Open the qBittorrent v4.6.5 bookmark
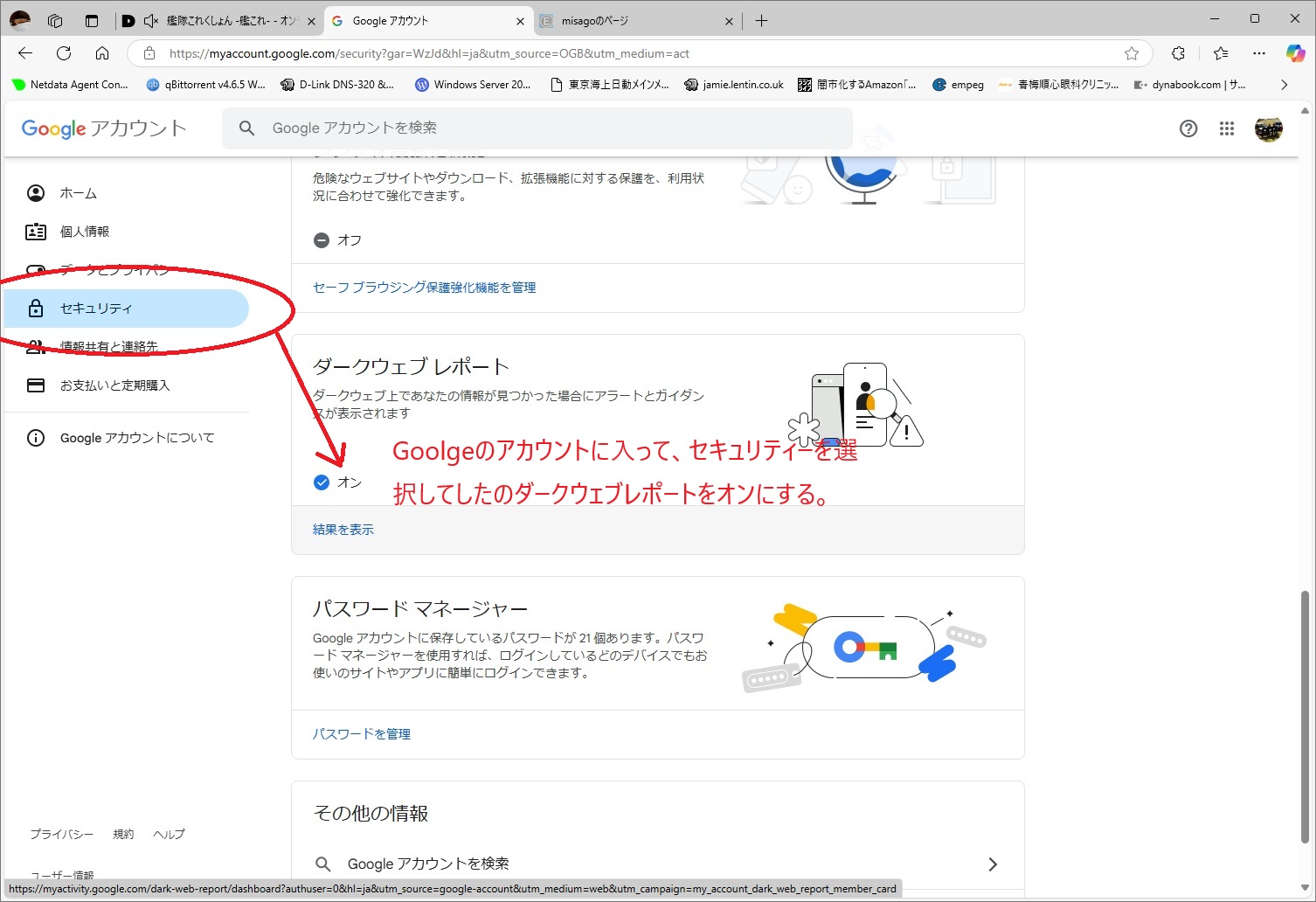1316x902 pixels. pyautogui.click(x=206, y=85)
